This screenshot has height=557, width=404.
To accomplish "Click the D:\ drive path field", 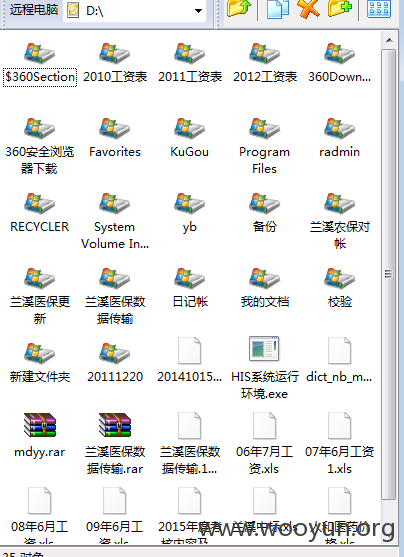I will coord(134,11).
